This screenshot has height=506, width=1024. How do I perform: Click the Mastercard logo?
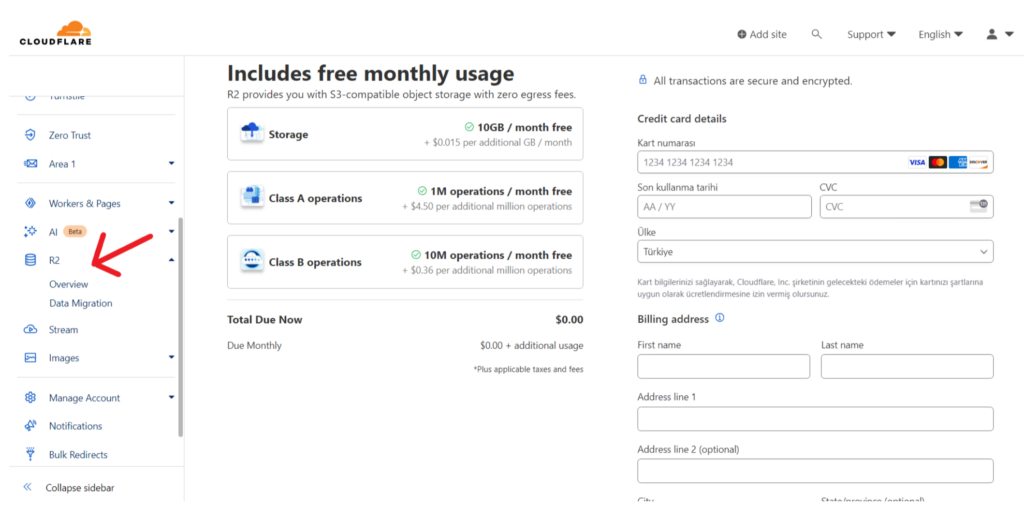click(938, 162)
